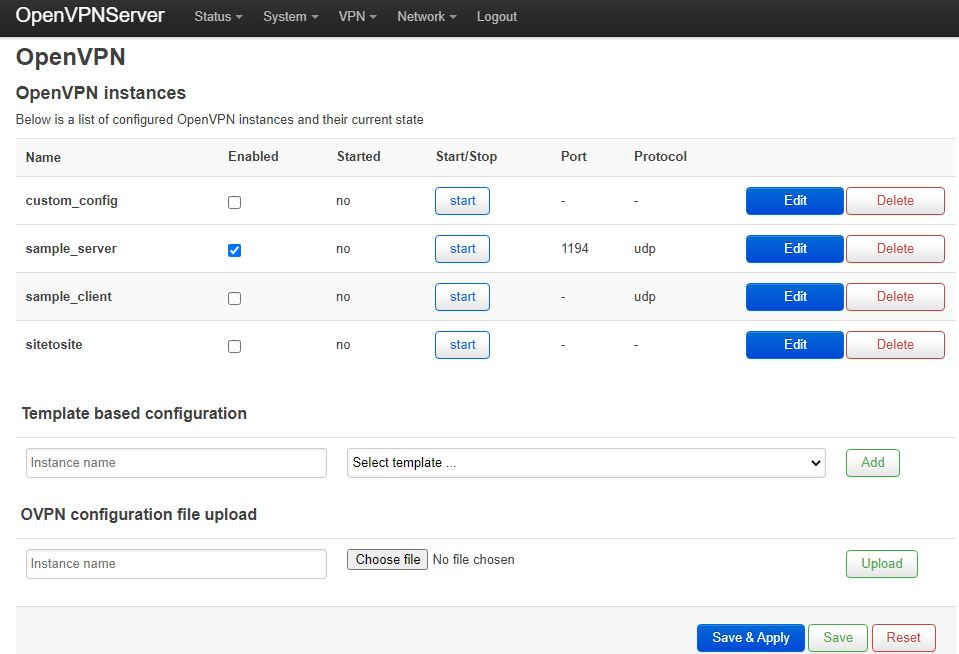The image size is (959, 654).
Task: Click the sample_server udp protocol cell
Action: 645,248
